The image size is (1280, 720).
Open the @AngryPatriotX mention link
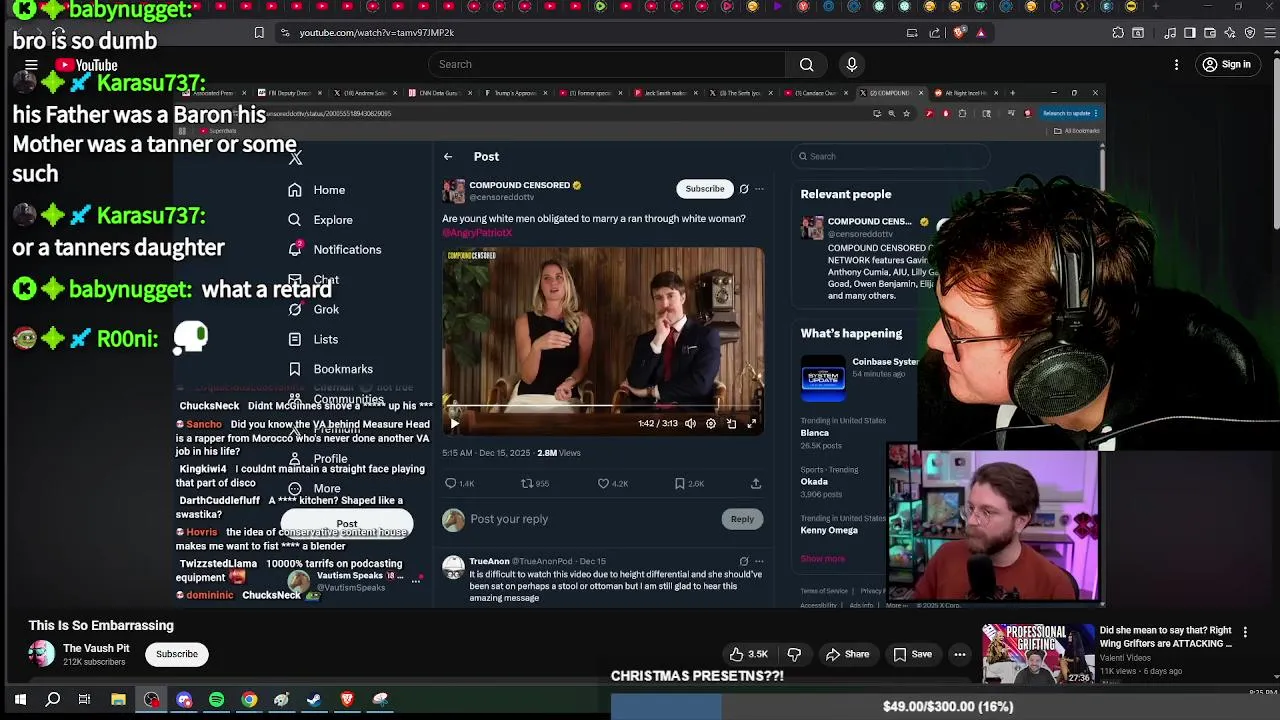click(477, 232)
